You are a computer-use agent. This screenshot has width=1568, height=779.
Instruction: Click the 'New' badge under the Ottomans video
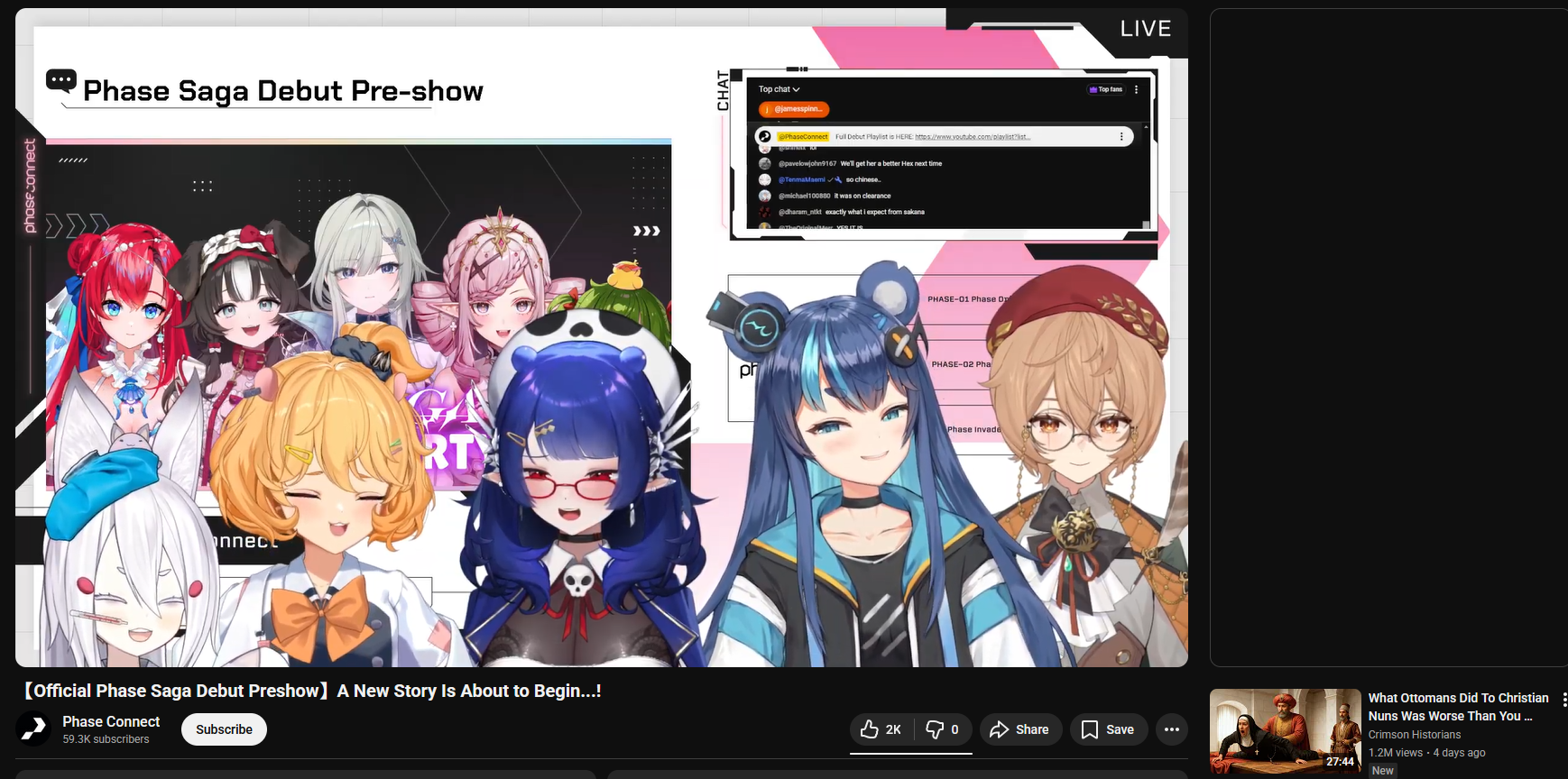point(1383,771)
